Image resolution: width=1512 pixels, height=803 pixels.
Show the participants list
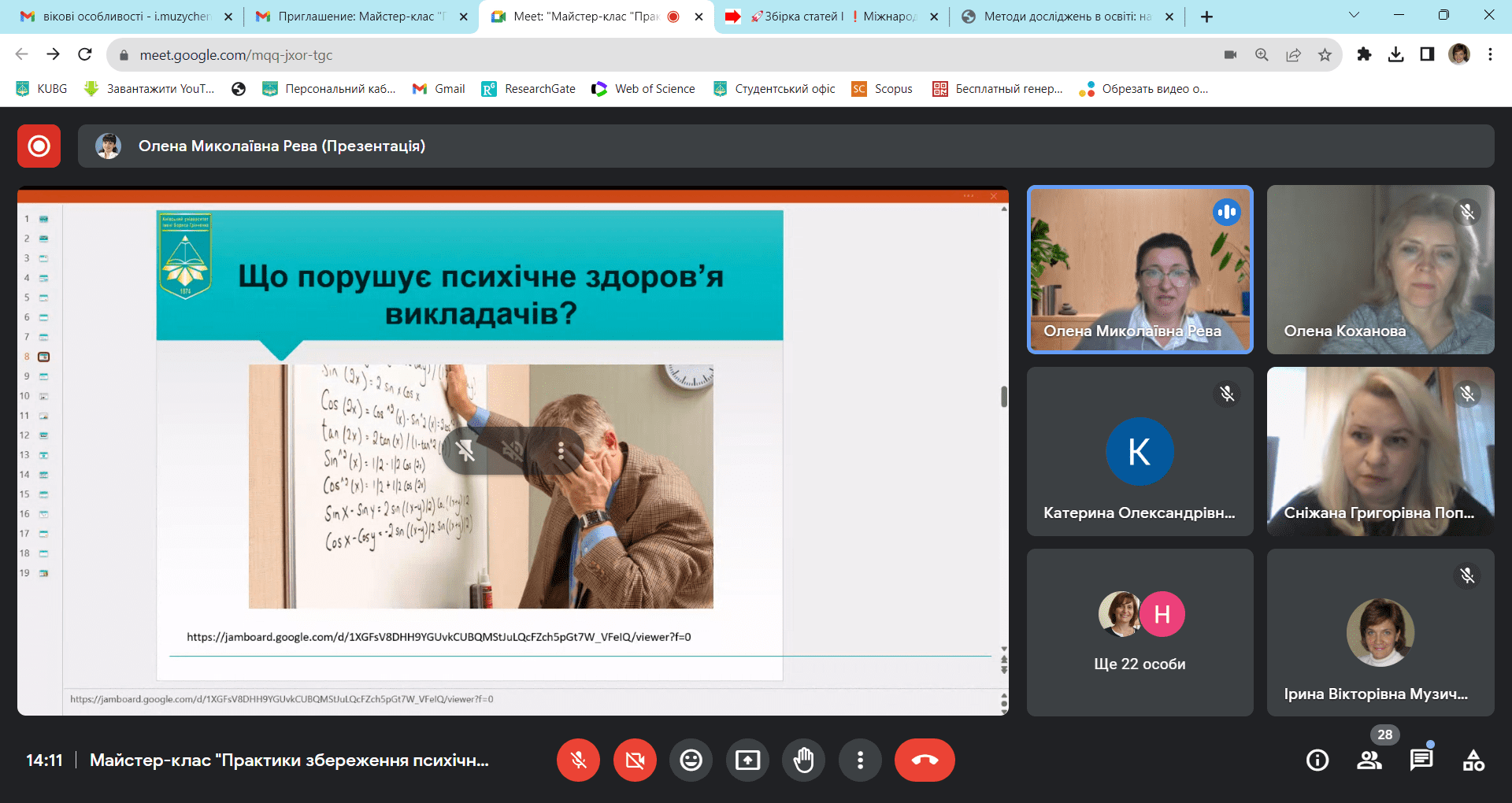click(1369, 760)
